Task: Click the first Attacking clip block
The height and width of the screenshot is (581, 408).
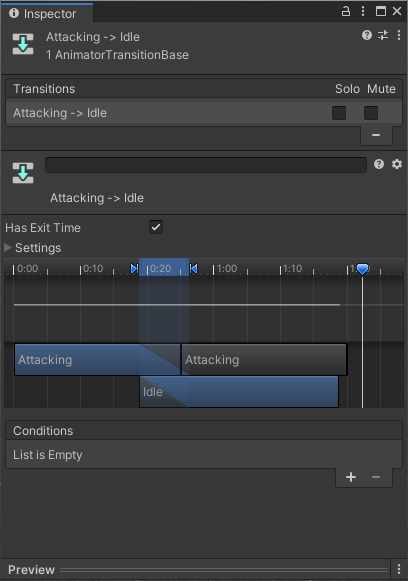Action: 97,360
